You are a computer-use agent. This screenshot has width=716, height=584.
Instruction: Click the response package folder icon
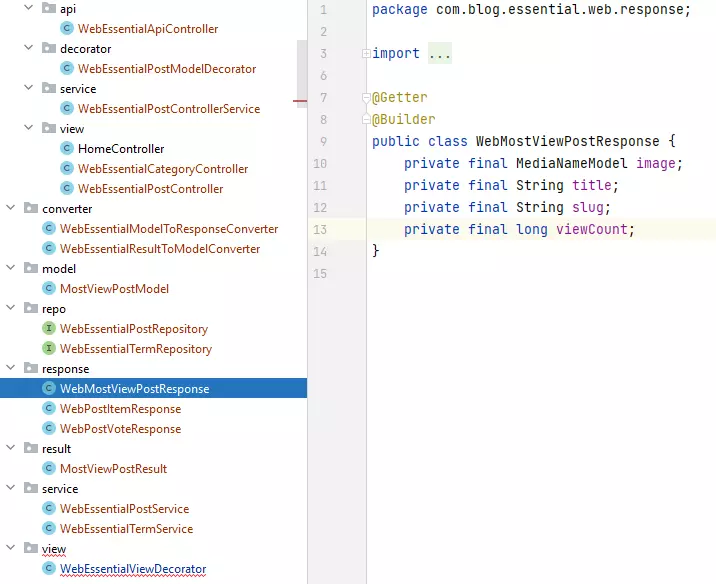point(30,369)
